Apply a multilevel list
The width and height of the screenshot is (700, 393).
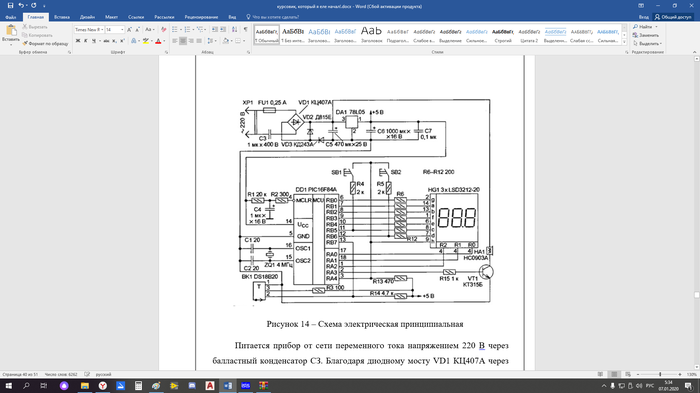pos(201,29)
